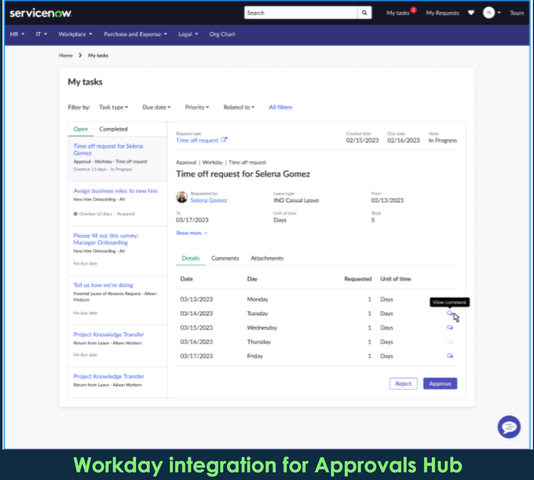Viewport: 534px width, 480px height.
Task: Click the 02/16/2023 due date value
Action: coord(404,140)
